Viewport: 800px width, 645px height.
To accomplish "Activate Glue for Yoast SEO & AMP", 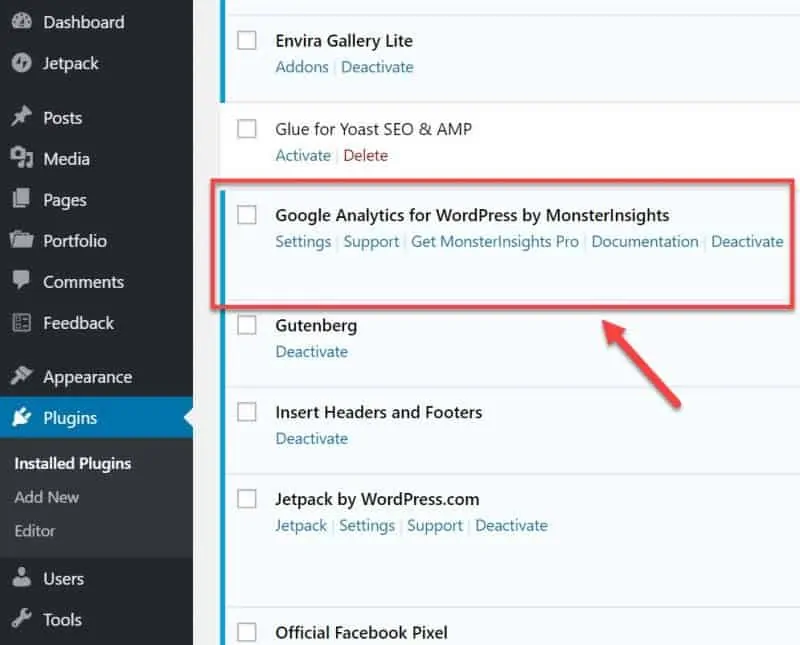I will point(303,155).
